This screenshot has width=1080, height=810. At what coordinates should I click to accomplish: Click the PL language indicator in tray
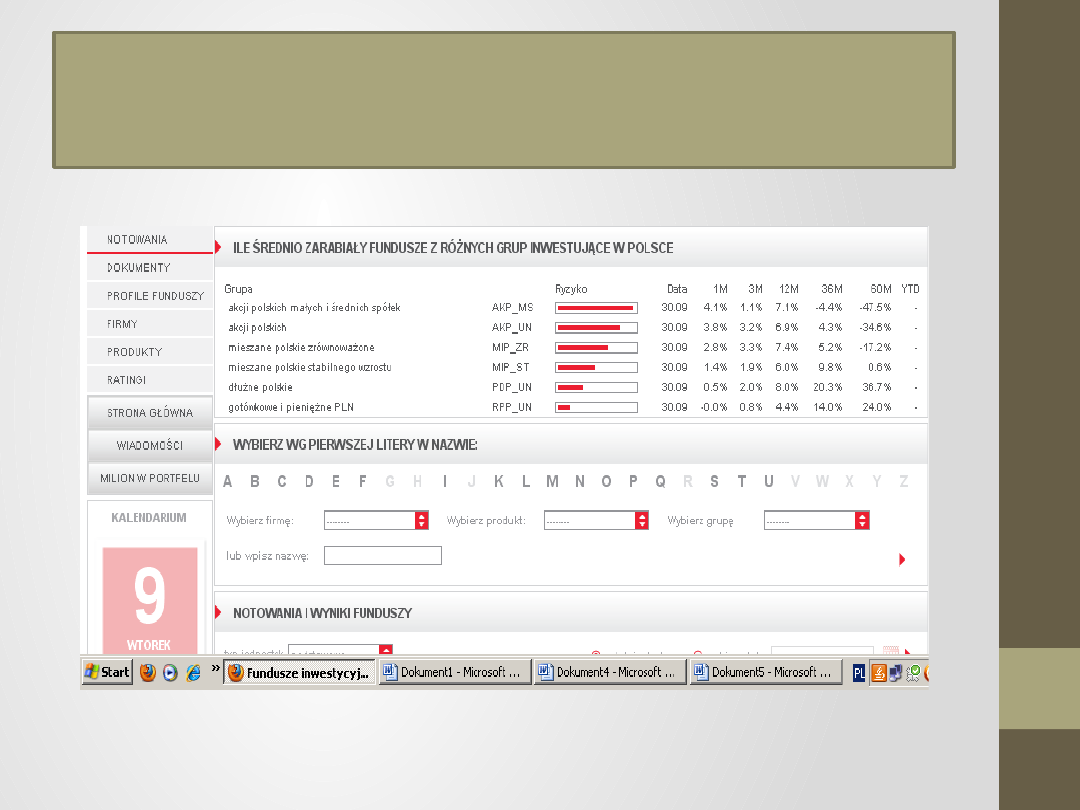coord(858,673)
